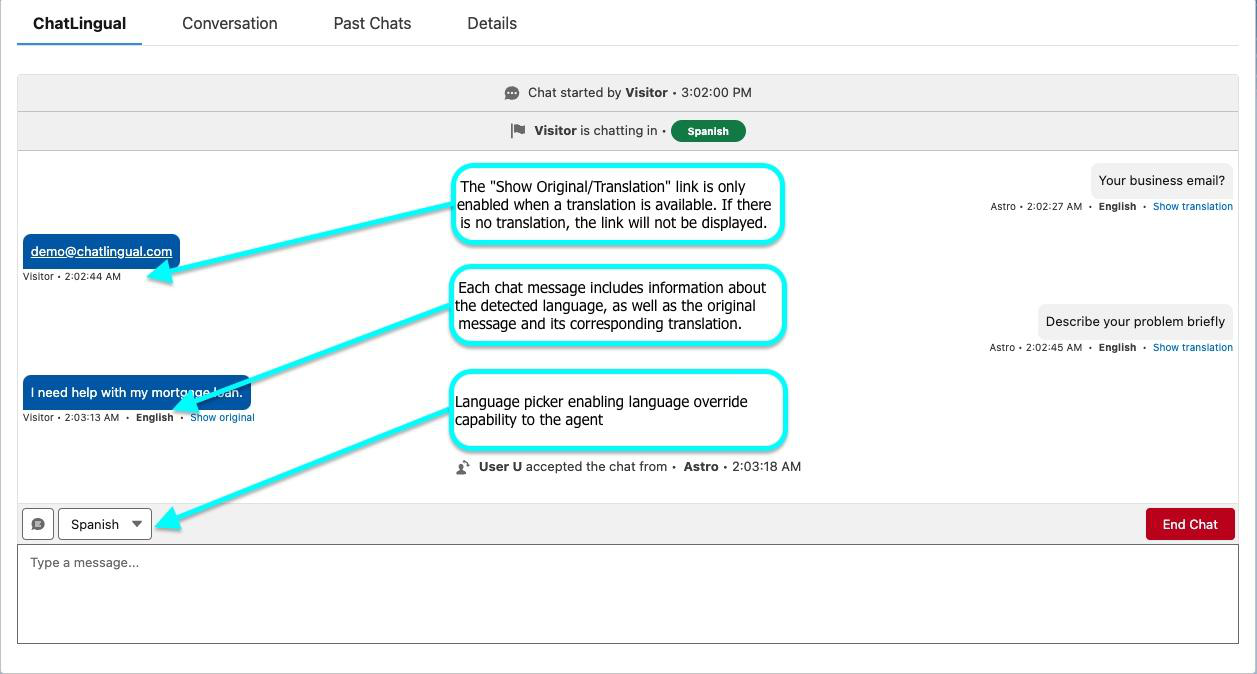Image resolution: width=1257 pixels, height=674 pixels.
Task: Show translation for 'Describe your problem briefly' message
Action: [x=1192, y=347]
